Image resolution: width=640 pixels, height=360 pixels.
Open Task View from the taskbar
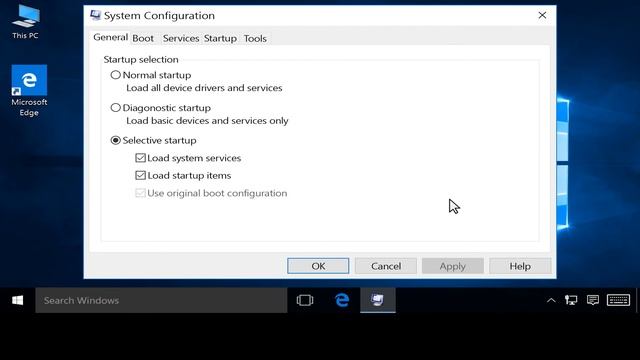tap(305, 300)
